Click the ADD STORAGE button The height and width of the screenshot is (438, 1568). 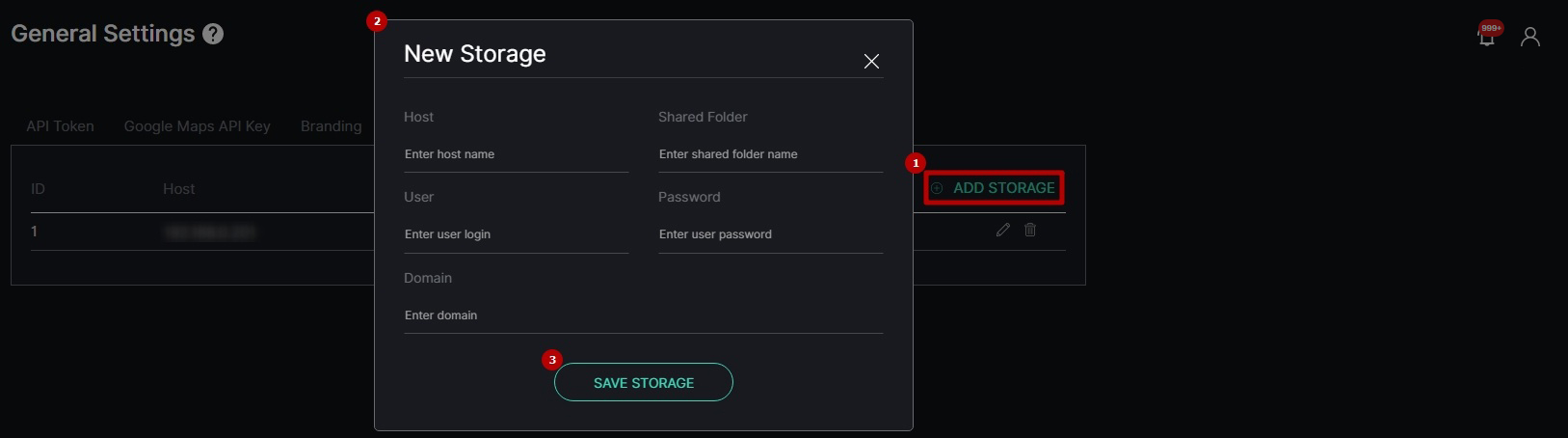pos(994,188)
